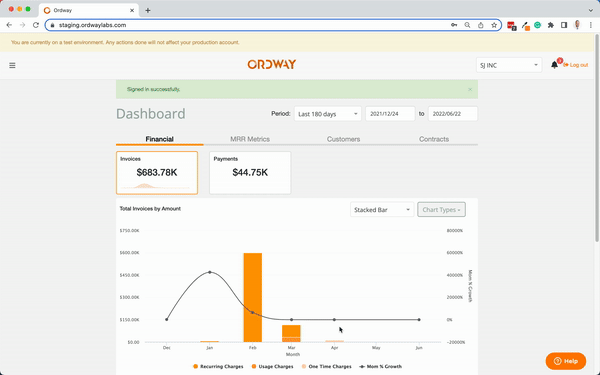Dismiss the 'Signed in successfully' banner
The width and height of the screenshot is (600, 375).
(470, 90)
